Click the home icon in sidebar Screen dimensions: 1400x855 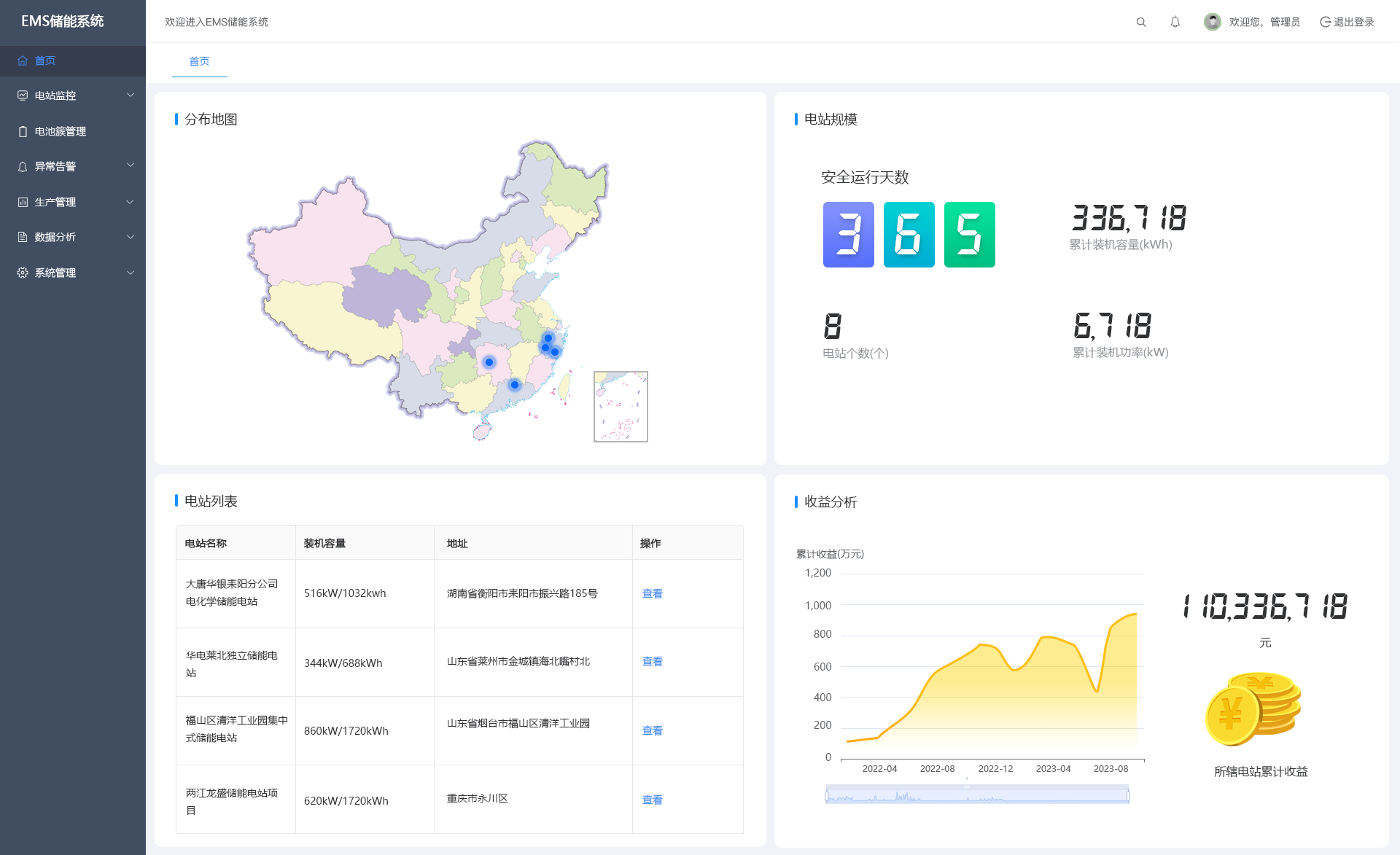[x=23, y=61]
